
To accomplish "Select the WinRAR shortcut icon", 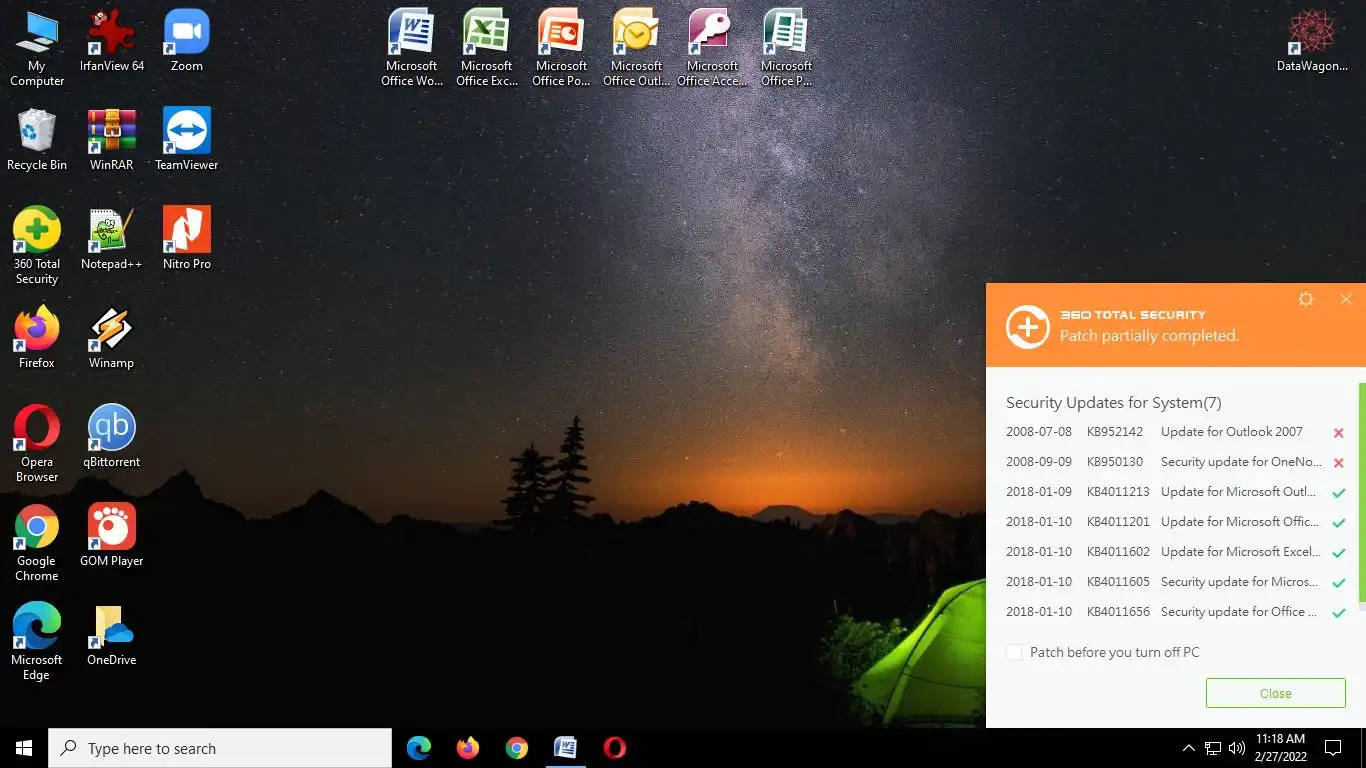I will (112, 139).
